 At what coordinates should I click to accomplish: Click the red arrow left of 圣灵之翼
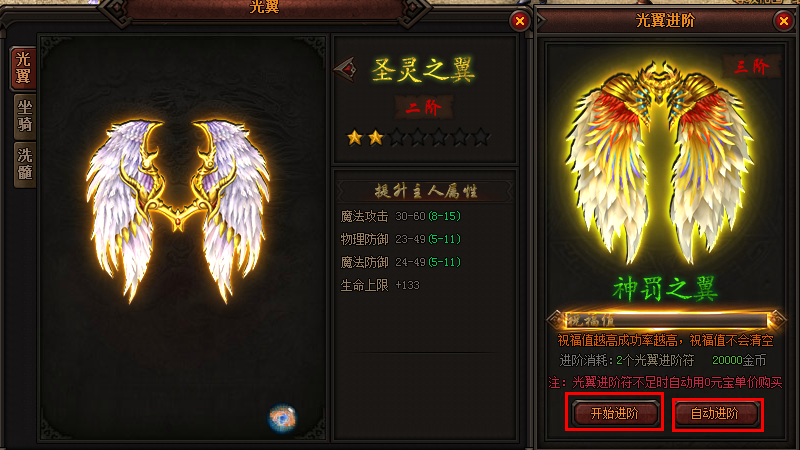(345, 69)
